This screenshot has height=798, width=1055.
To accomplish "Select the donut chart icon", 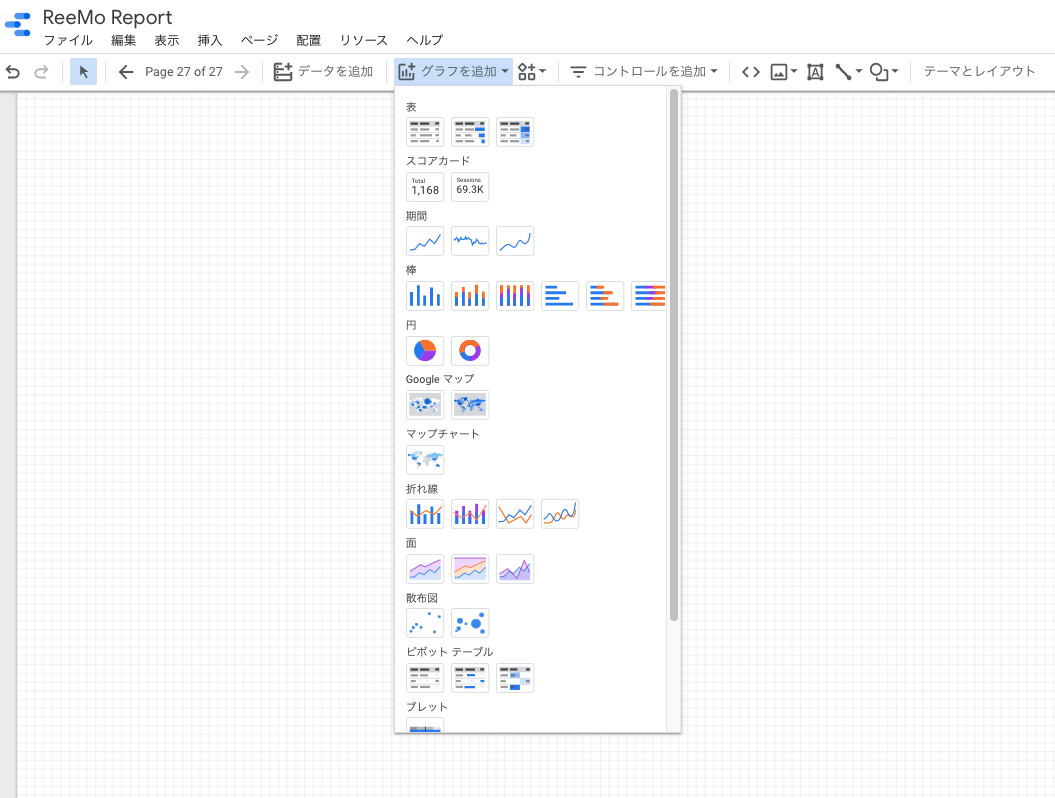I will click(469, 351).
